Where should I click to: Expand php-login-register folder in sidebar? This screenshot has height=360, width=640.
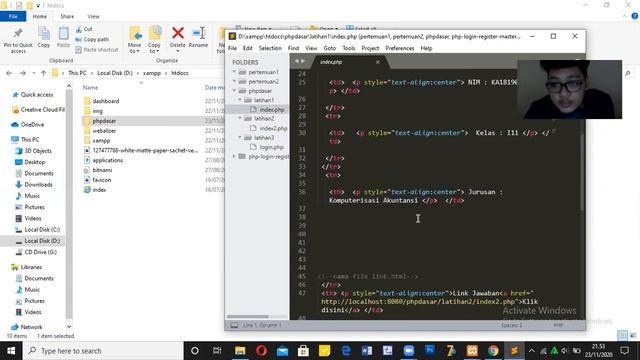(x=234, y=156)
